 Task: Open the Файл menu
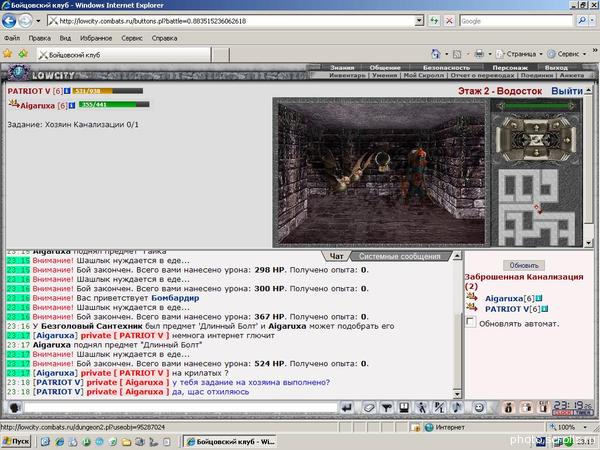[x=12, y=38]
